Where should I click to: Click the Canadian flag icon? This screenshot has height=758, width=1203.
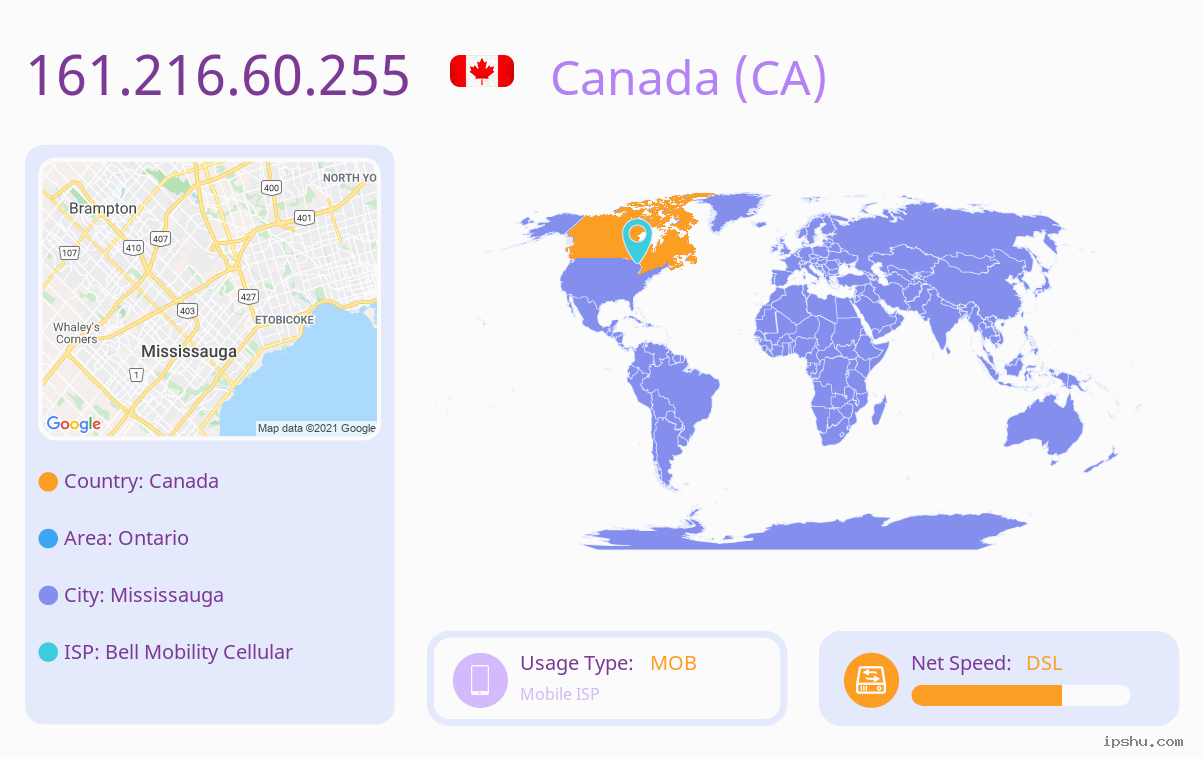pos(482,72)
